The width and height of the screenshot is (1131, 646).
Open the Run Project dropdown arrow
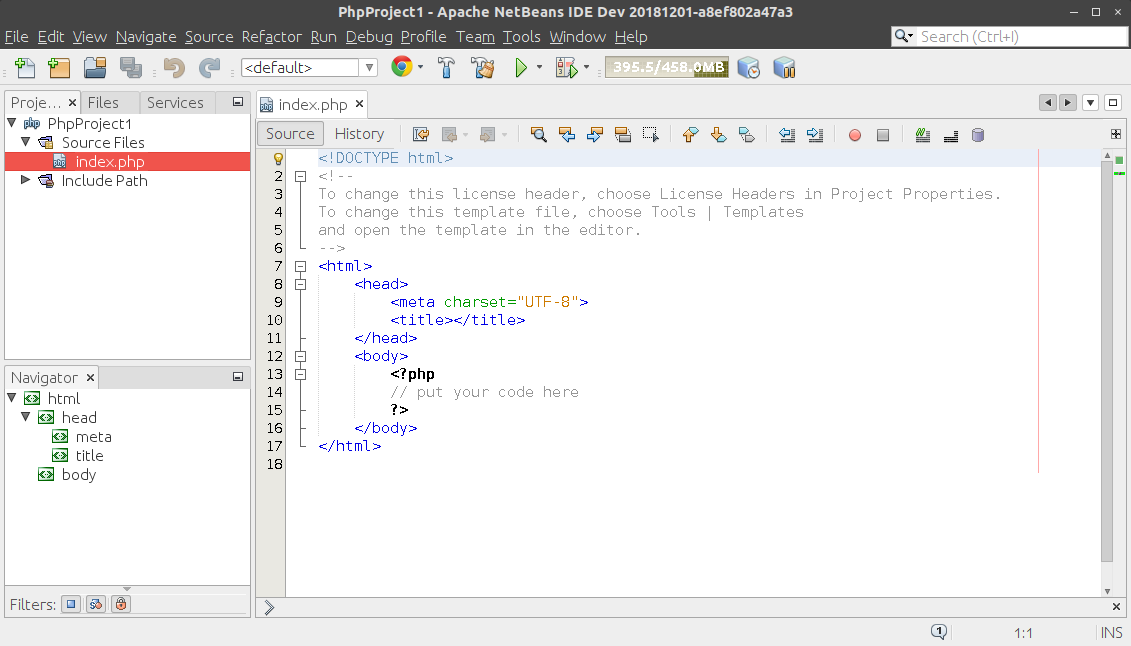(x=539, y=68)
